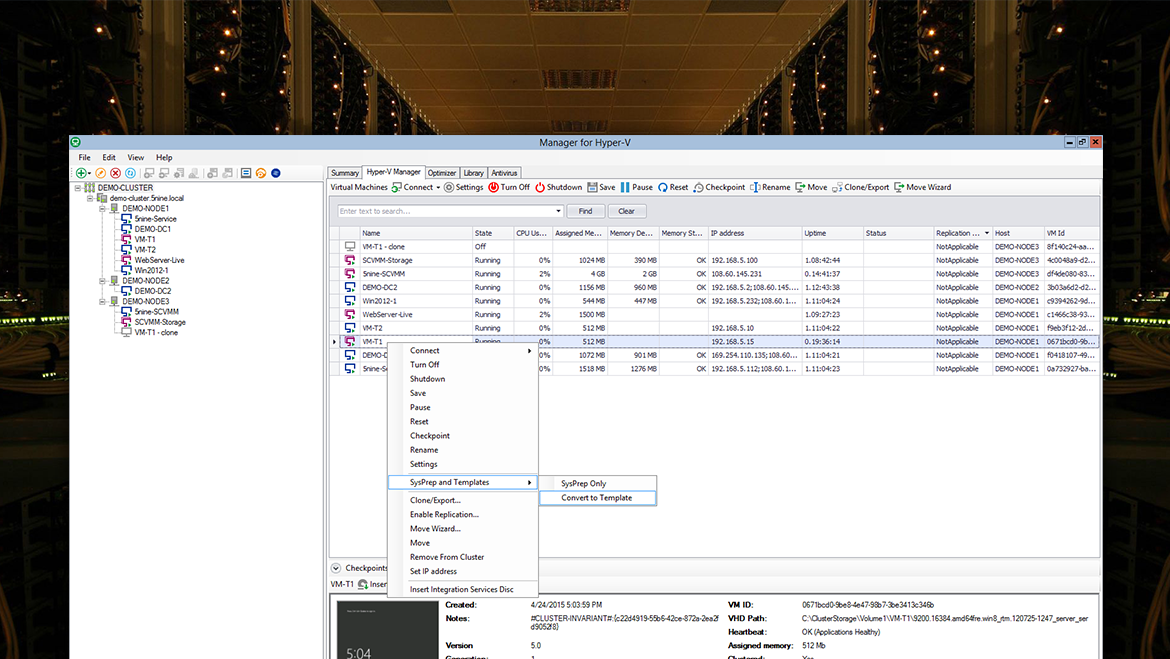1170x659 pixels.
Task: Click in the VM search text field
Action: click(445, 211)
